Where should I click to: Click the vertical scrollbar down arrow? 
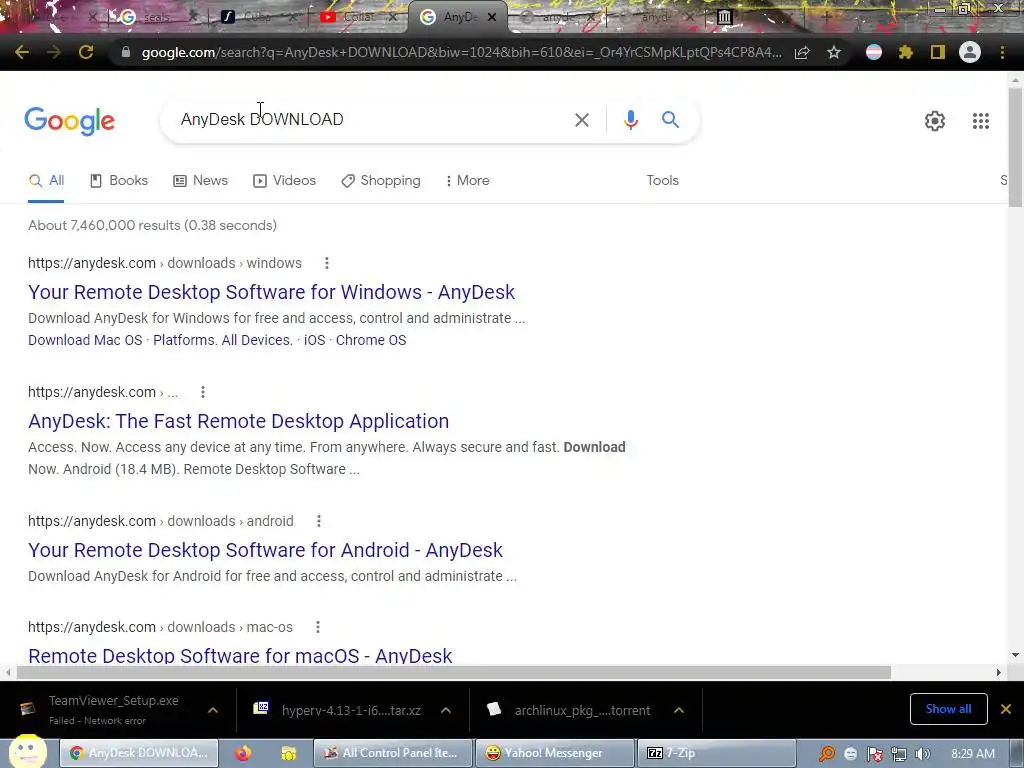(x=1015, y=655)
